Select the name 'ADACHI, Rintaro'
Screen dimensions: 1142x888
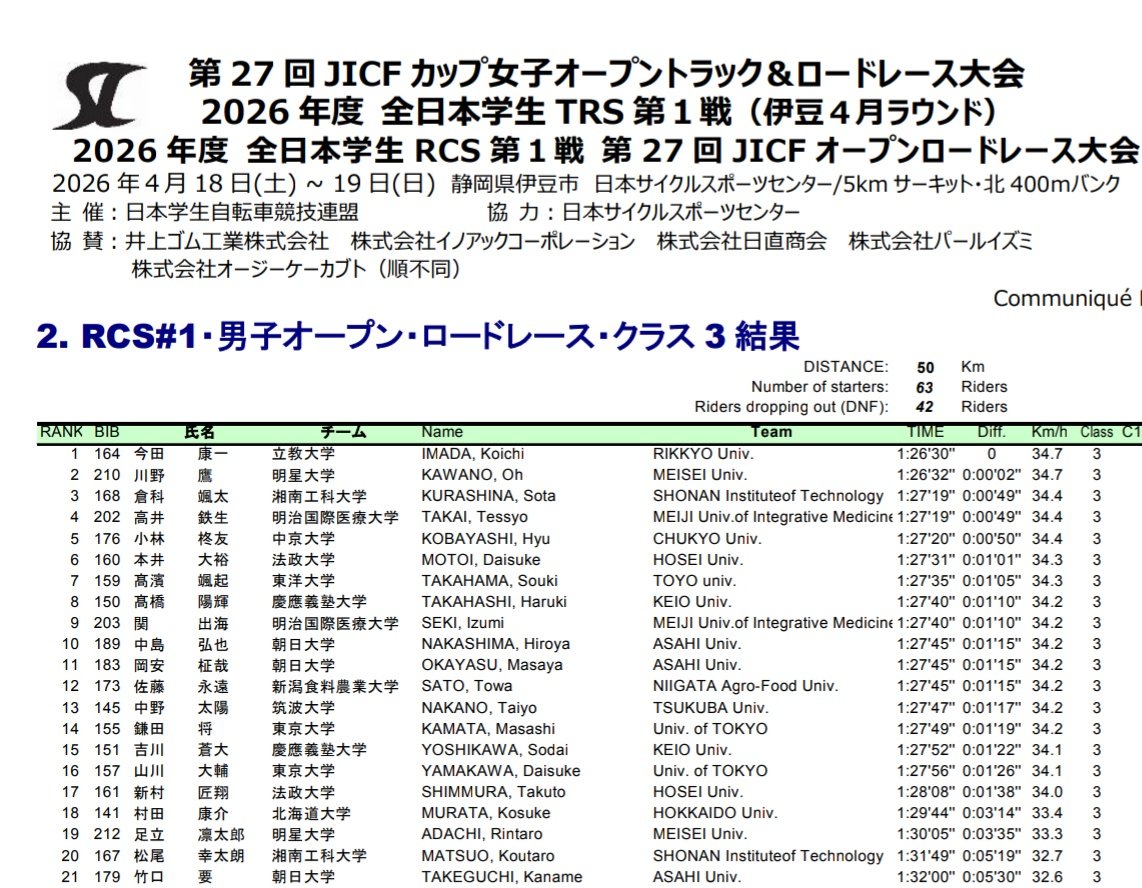(481, 834)
